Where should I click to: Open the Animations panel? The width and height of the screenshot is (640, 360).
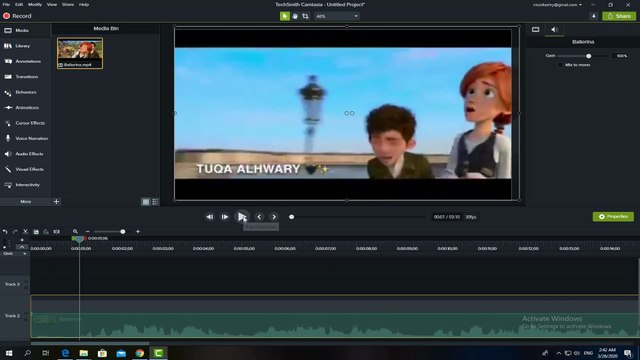click(x=22, y=108)
